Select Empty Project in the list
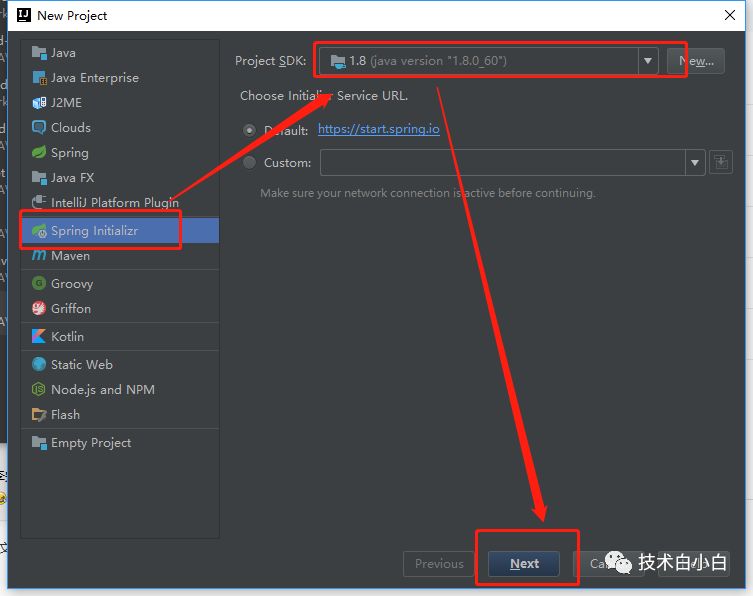 pos(120,442)
